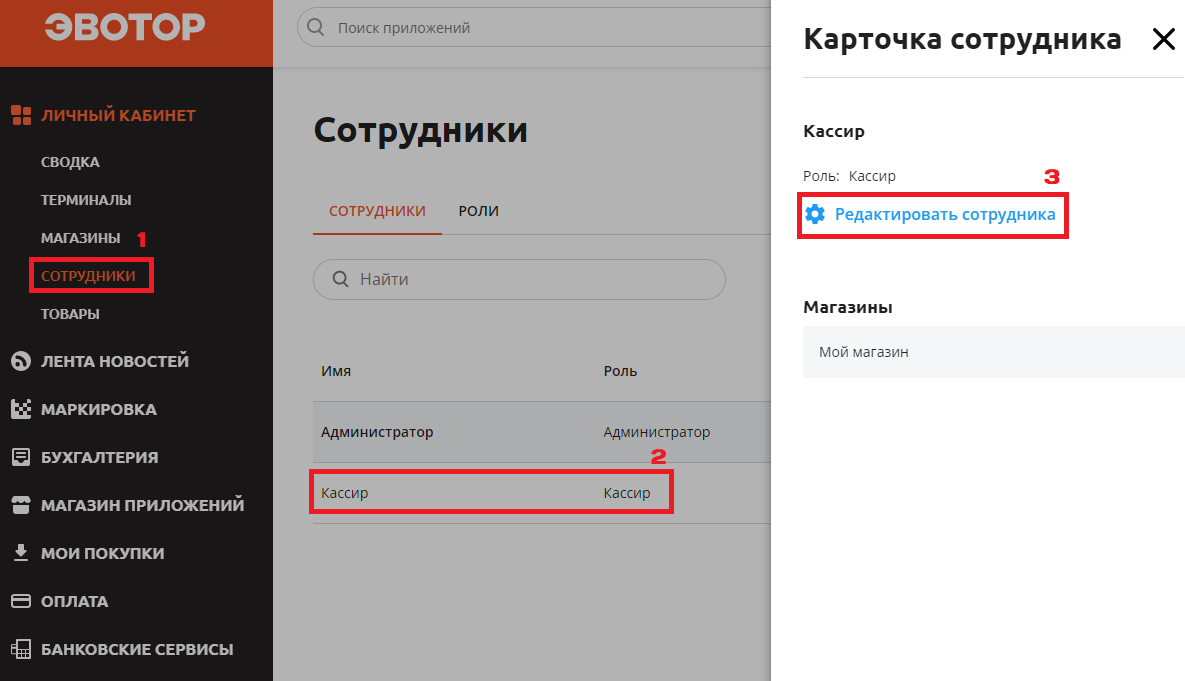Open Банковские сервисы via its bank icon
This screenshot has height=681, width=1185.
click(19, 648)
